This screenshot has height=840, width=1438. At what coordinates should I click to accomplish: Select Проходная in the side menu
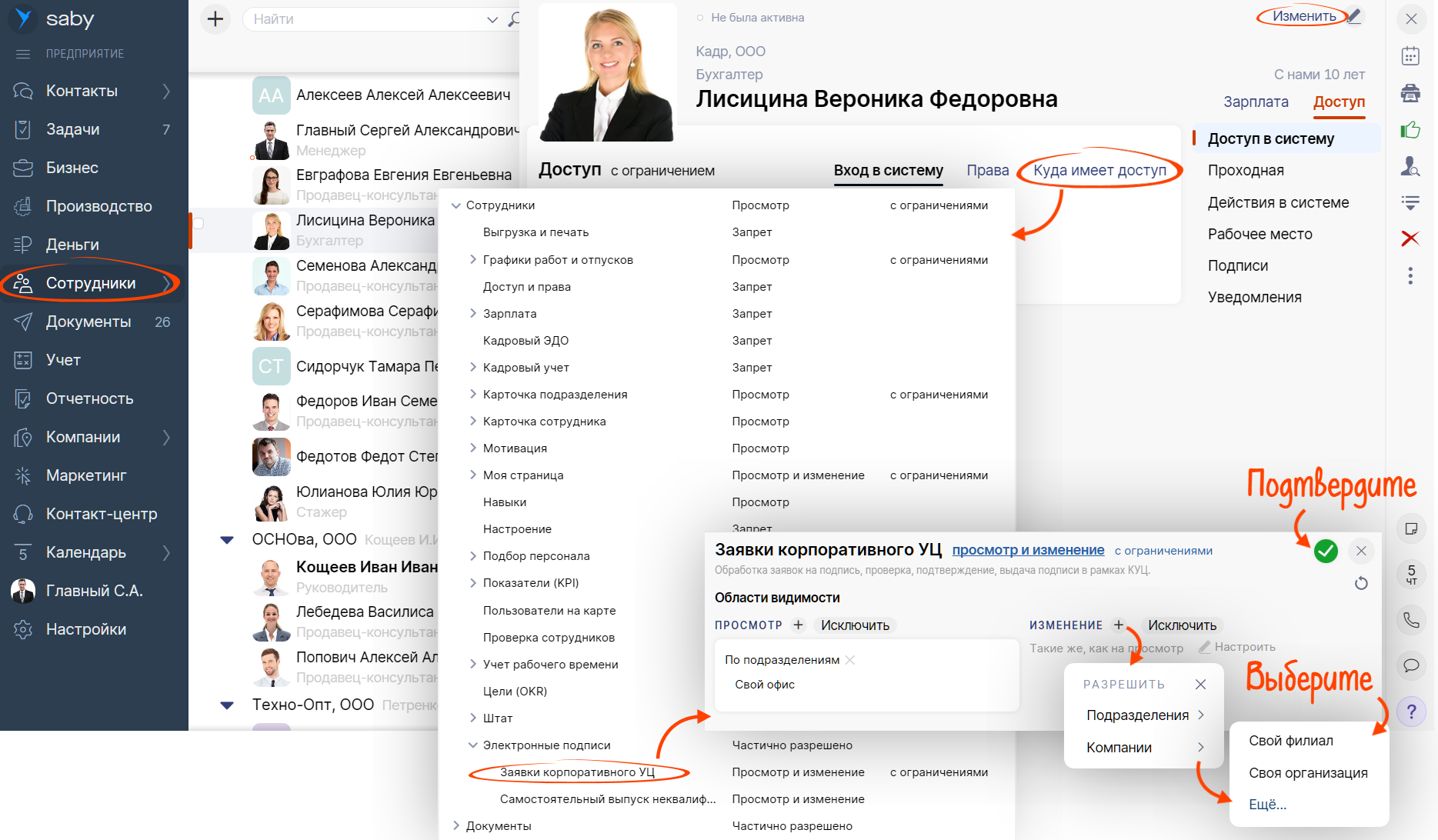(1246, 170)
